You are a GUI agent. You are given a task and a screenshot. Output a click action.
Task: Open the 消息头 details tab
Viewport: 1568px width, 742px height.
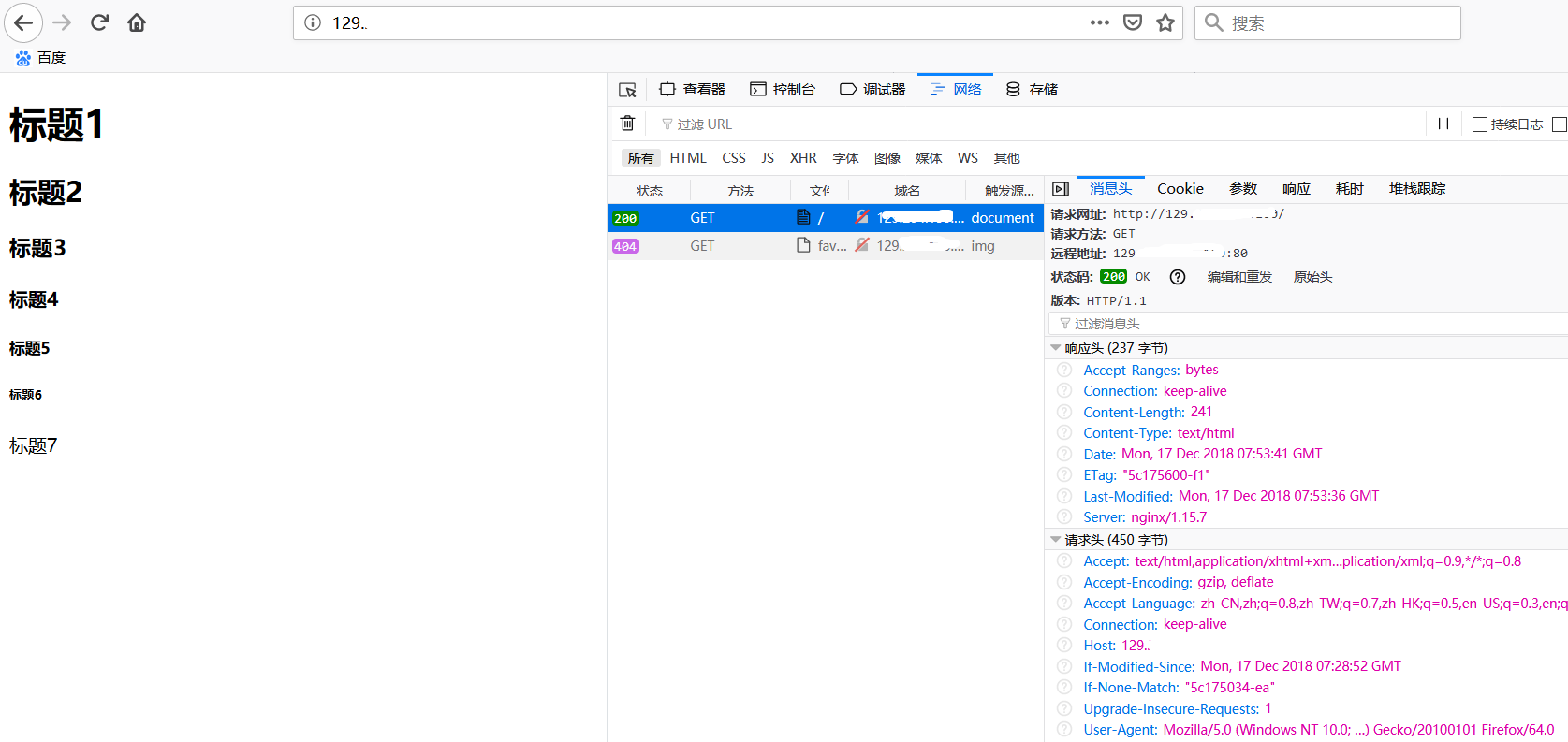pos(1111,189)
